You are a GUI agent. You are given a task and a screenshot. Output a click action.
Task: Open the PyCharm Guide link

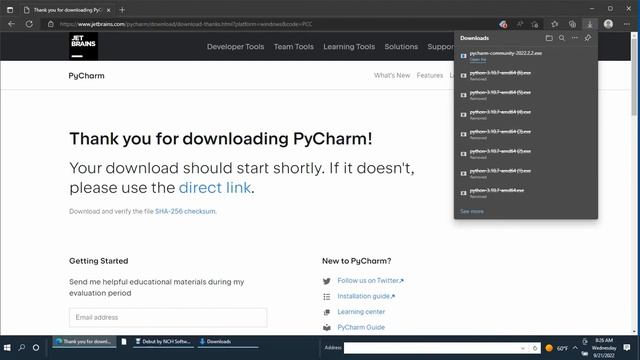tap(361, 327)
